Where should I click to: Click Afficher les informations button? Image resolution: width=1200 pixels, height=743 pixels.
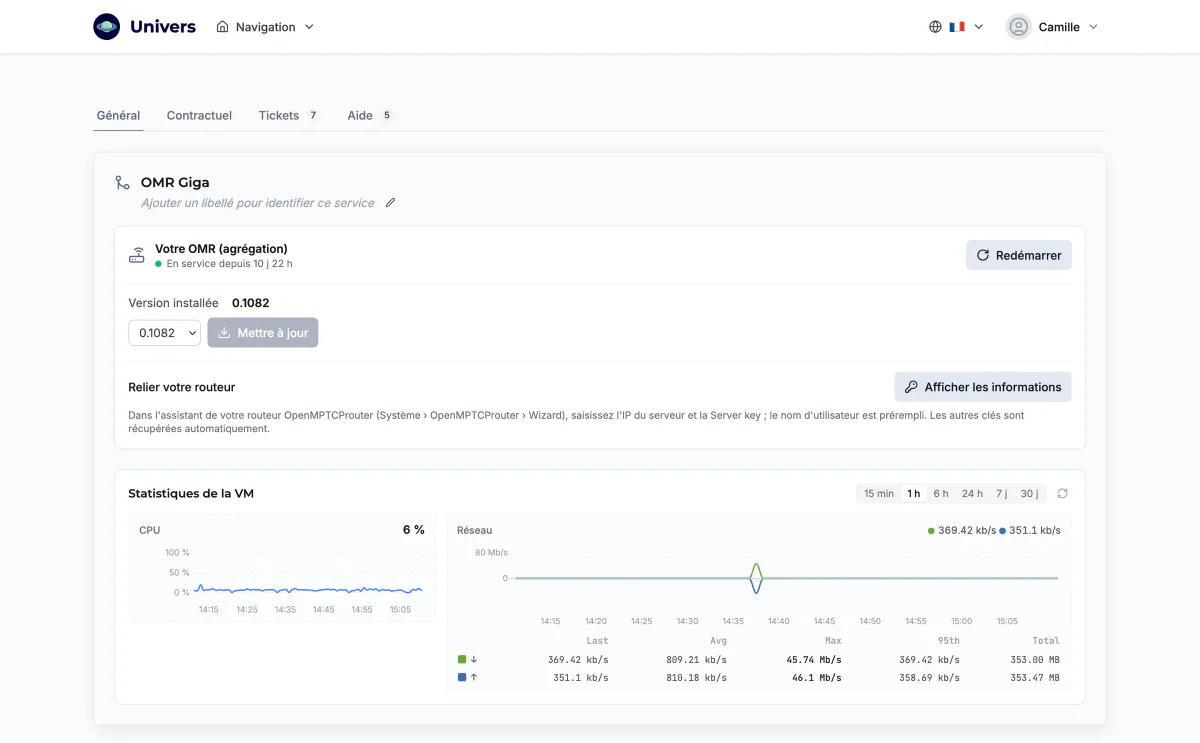[x=983, y=387]
